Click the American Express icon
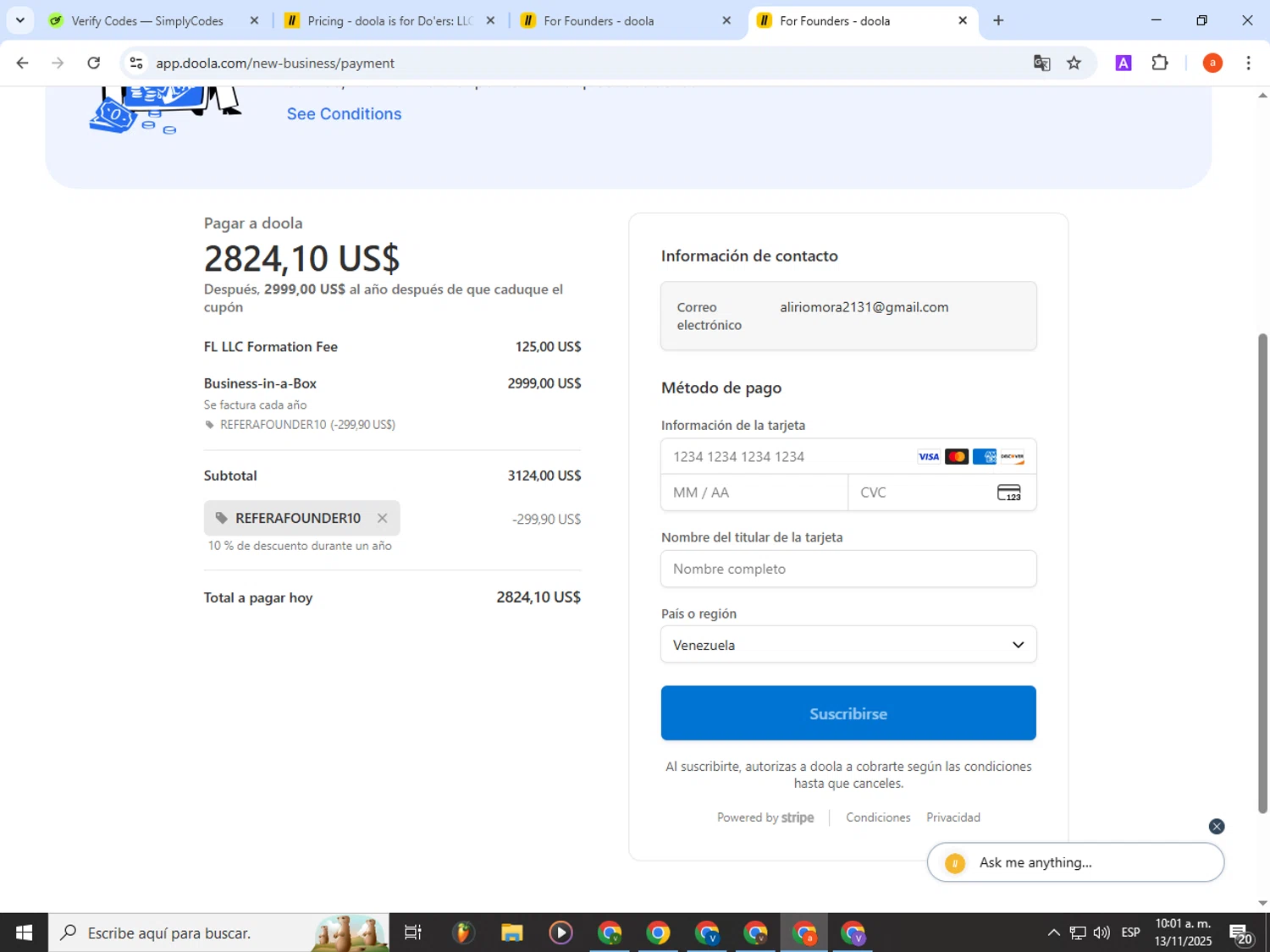 985,457
